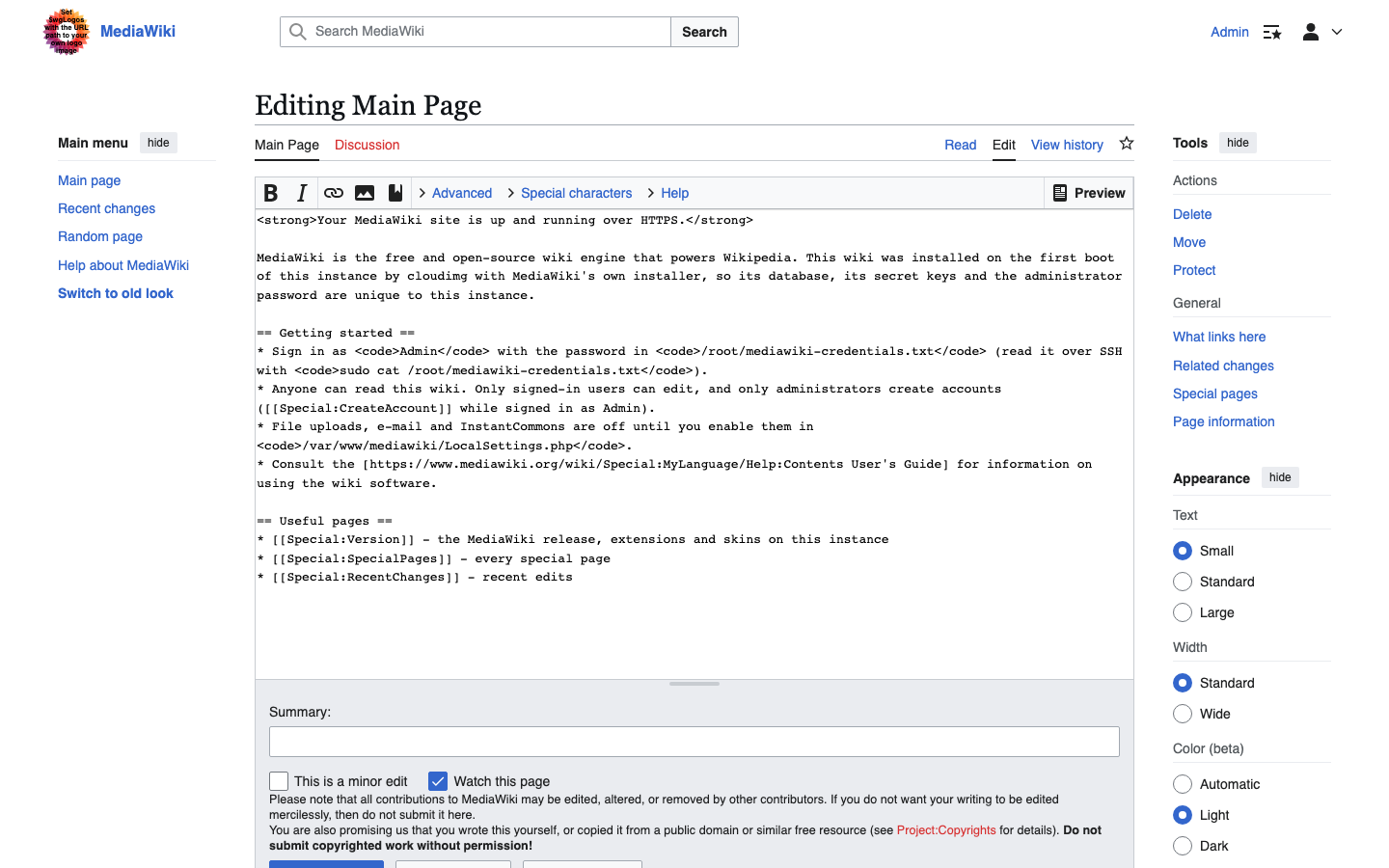Check the 'This is a minor edit' box
1389x868 pixels.
coord(279,781)
